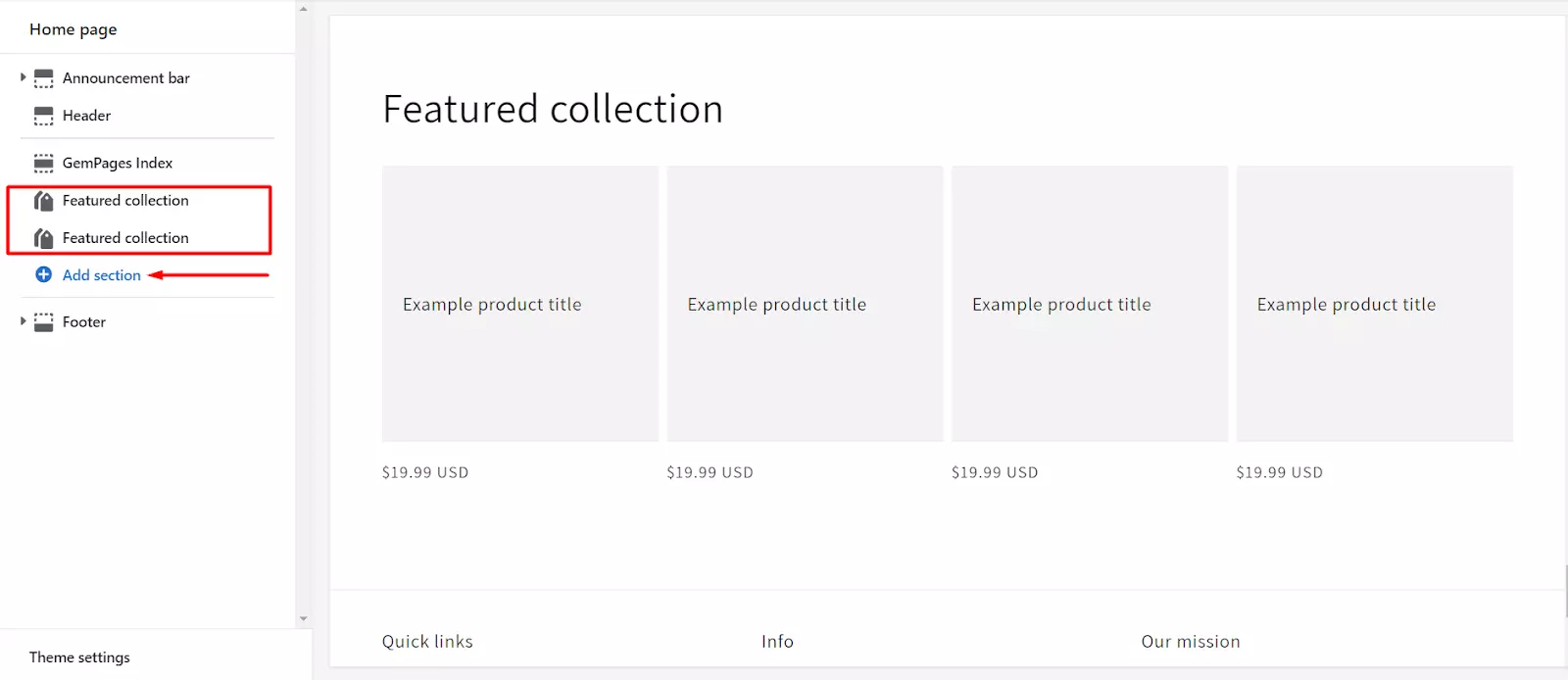The height and width of the screenshot is (680, 1568).
Task: Click the blue plus Add section icon
Action: click(44, 275)
